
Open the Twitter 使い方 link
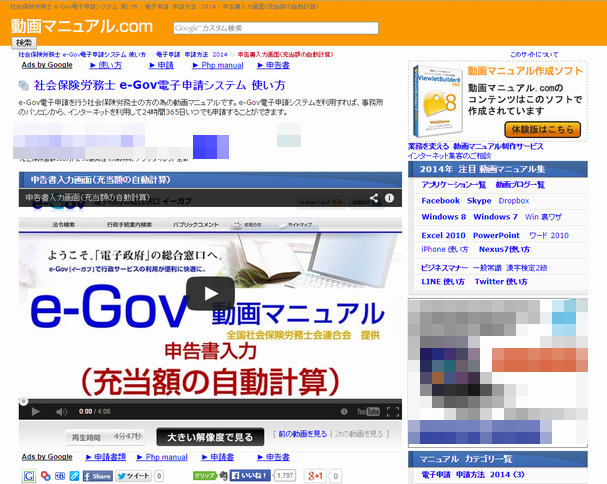coord(501,281)
